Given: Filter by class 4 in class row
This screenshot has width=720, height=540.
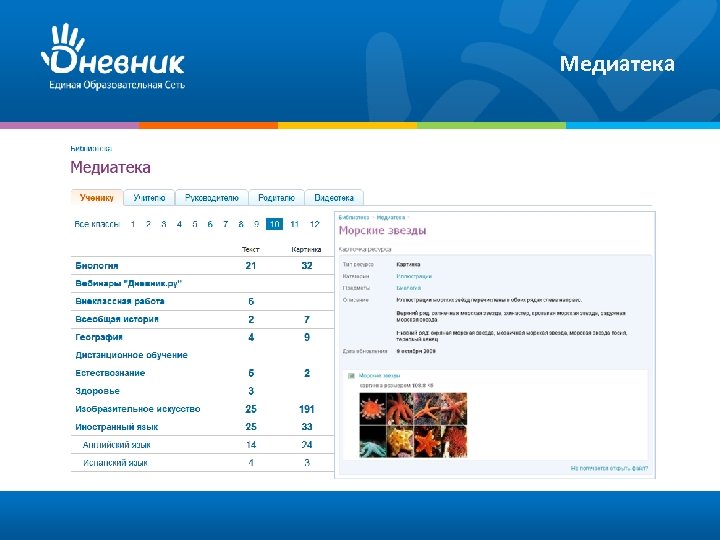Looking at the screenshot, I should [x=179, y=224].
